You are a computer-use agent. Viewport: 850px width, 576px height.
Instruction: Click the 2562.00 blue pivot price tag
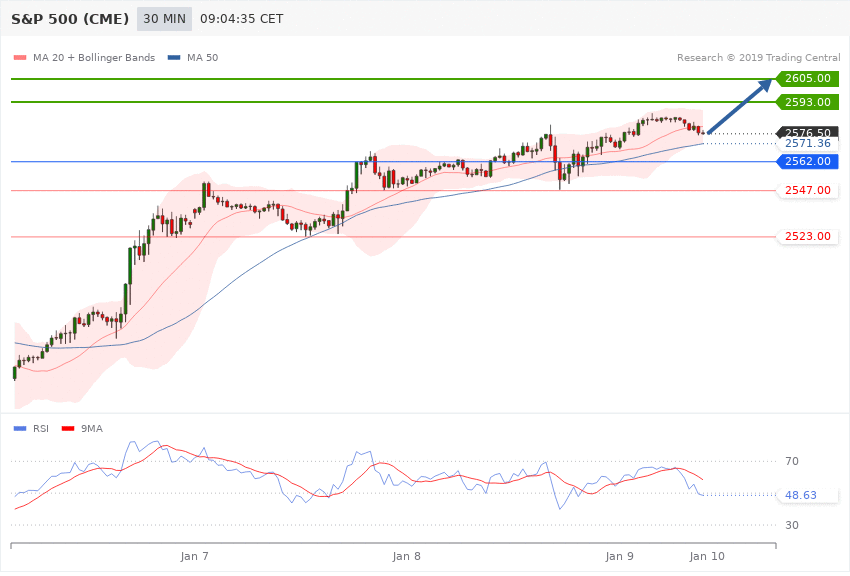click(807, 161)
